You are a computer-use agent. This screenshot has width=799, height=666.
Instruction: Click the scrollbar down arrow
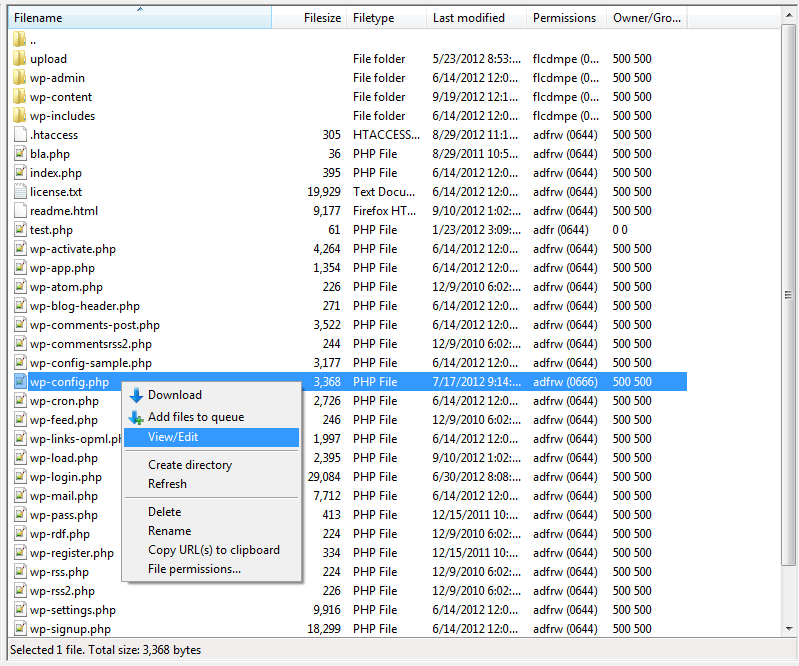click(x=789, y=628)
